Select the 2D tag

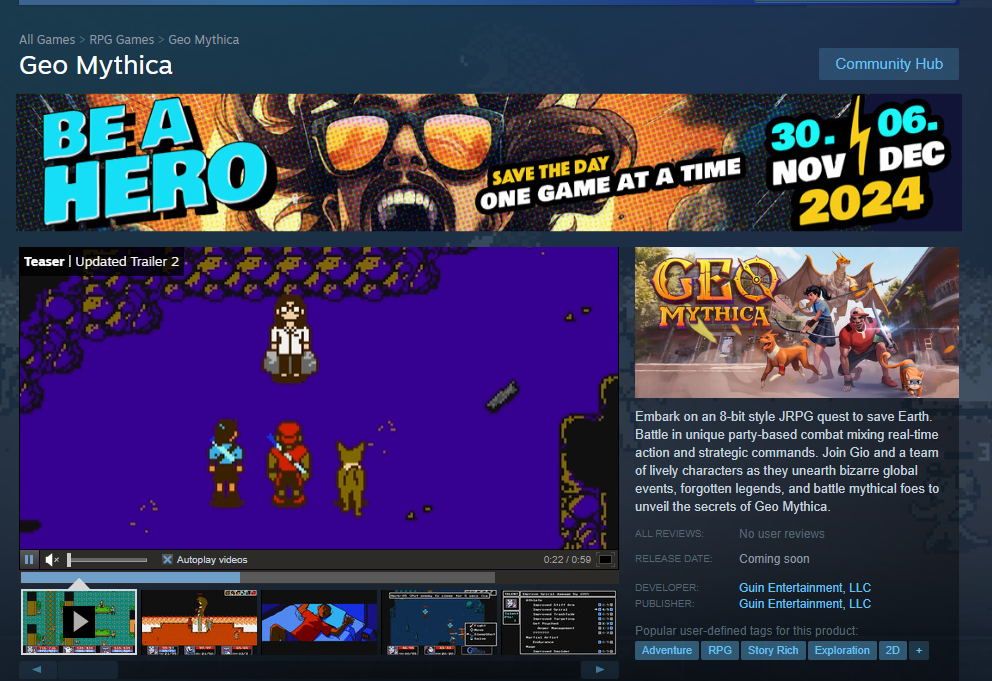click(x=893, y=651)
